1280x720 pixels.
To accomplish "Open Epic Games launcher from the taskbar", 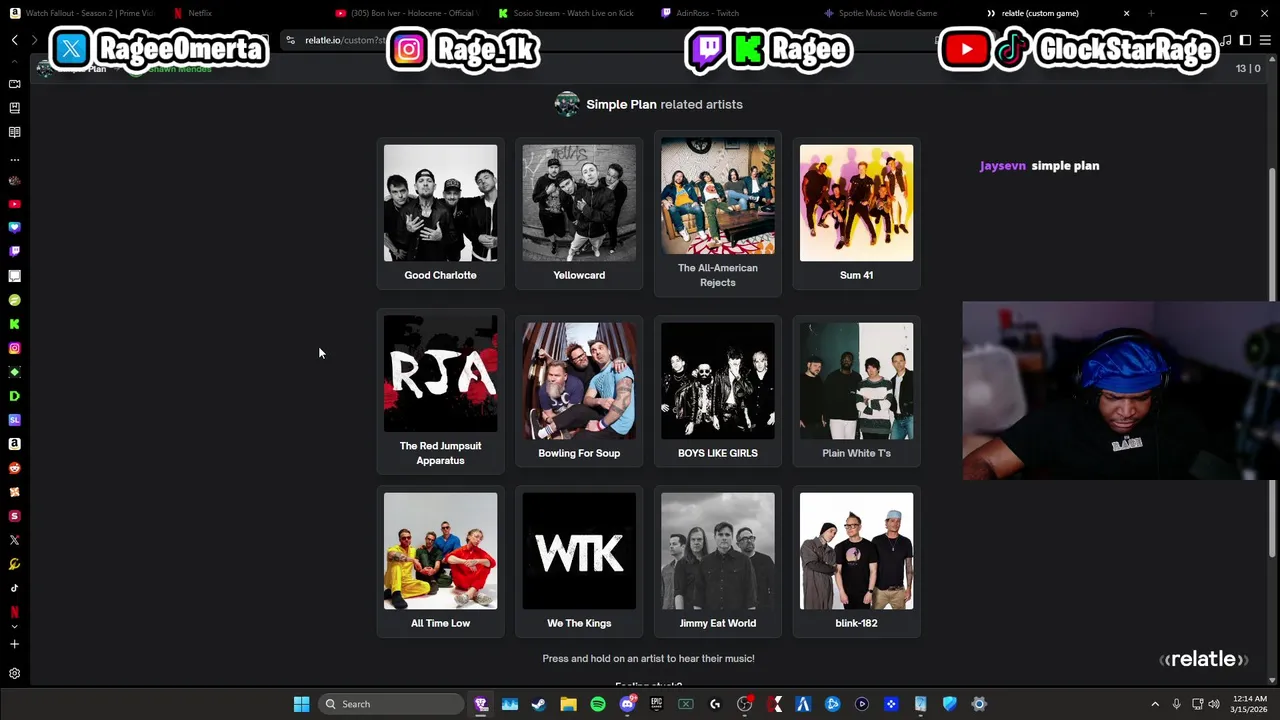I will pyautogui.click(x=656, y=704).
